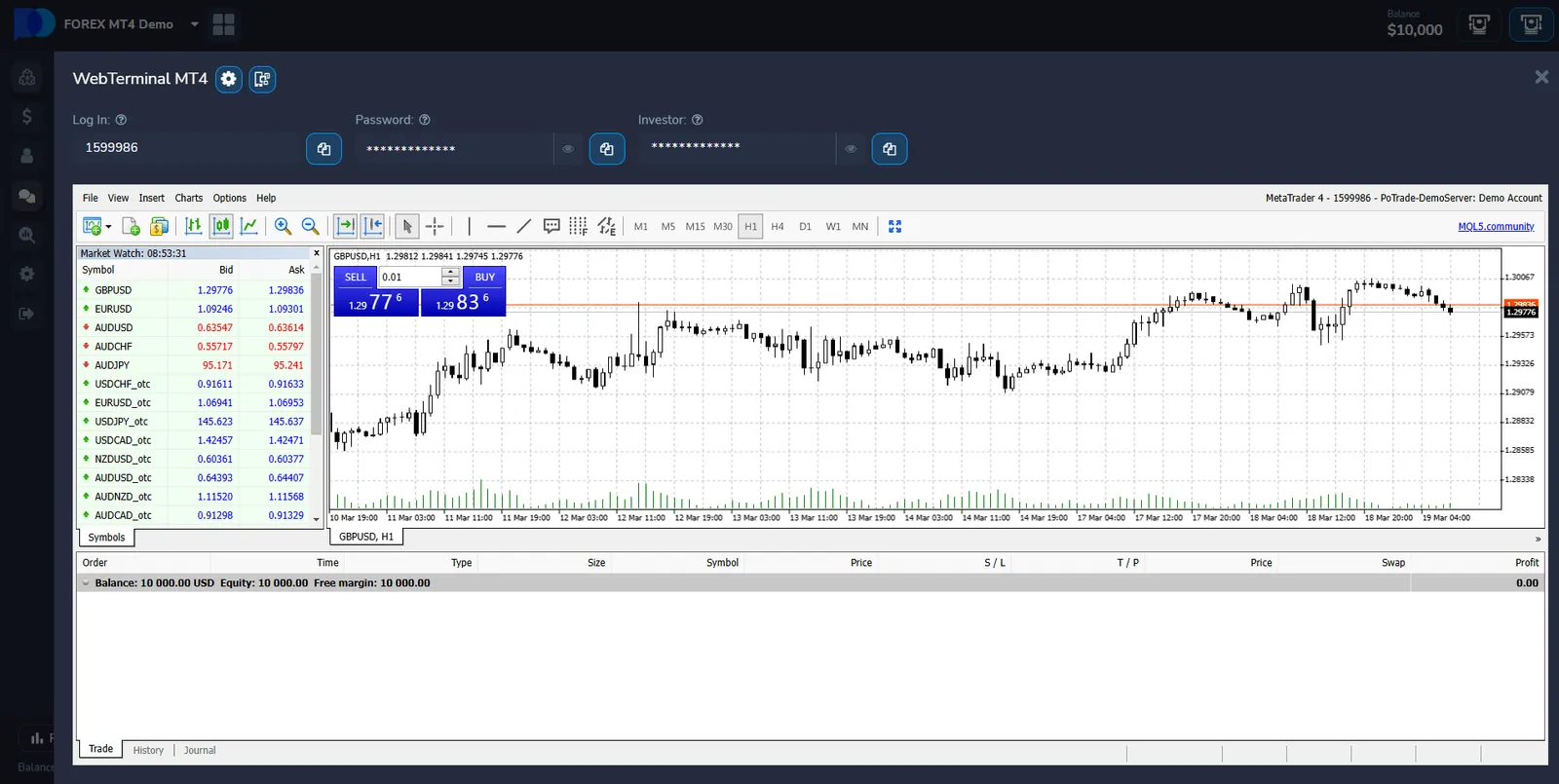Click the New Order icon in toolbar
The image size is (1559, 784).
tap(131, 226)
